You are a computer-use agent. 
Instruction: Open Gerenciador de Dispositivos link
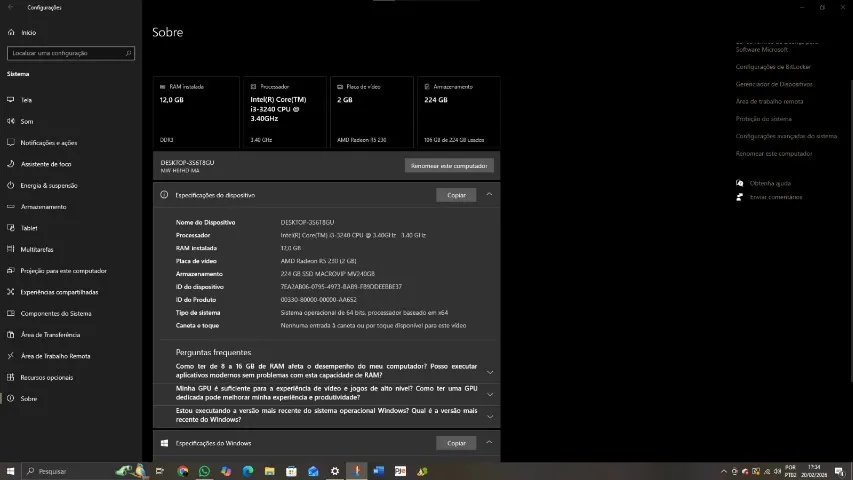774,84
